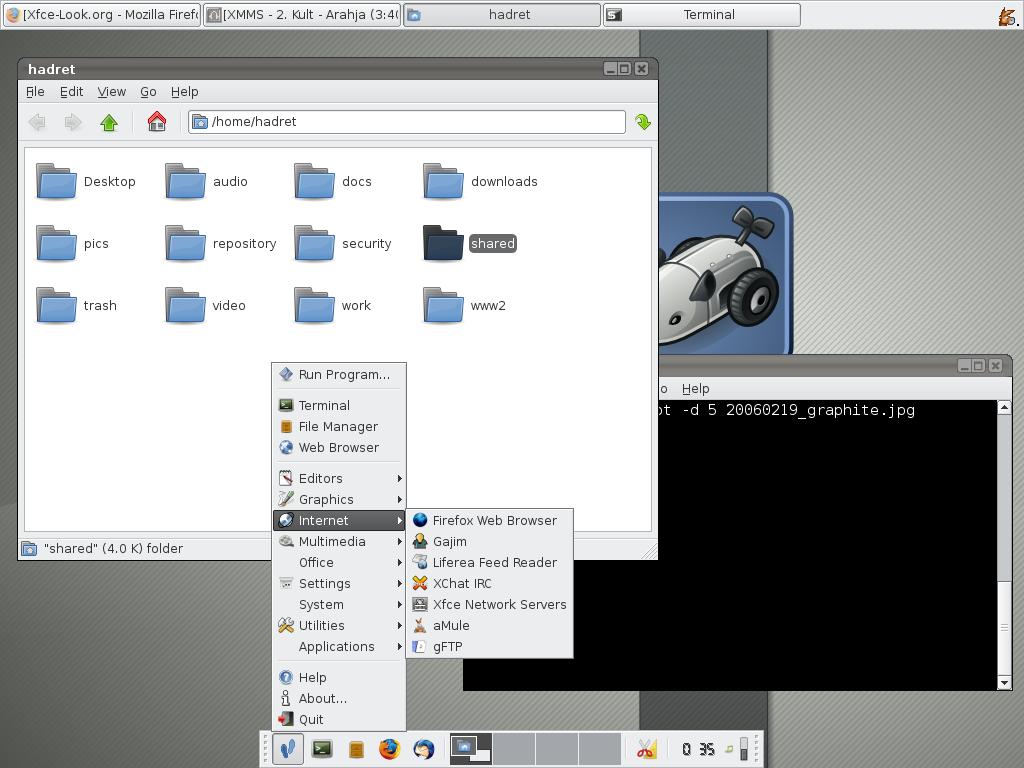The image size is (1024, 768).
Task: Expand the Editors submenu
Action: coord(340,479)
